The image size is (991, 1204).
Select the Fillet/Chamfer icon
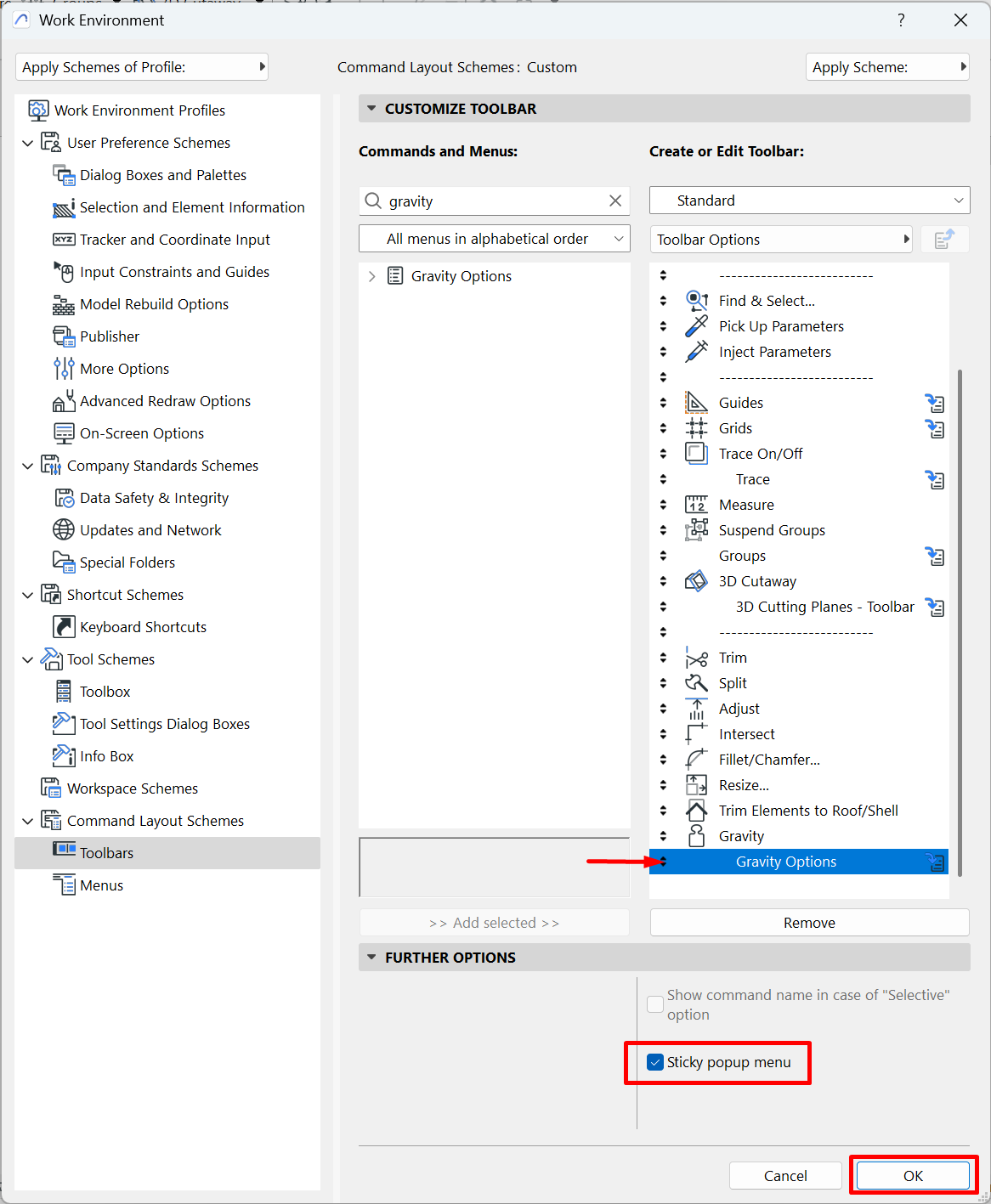[x=696, y=760]
